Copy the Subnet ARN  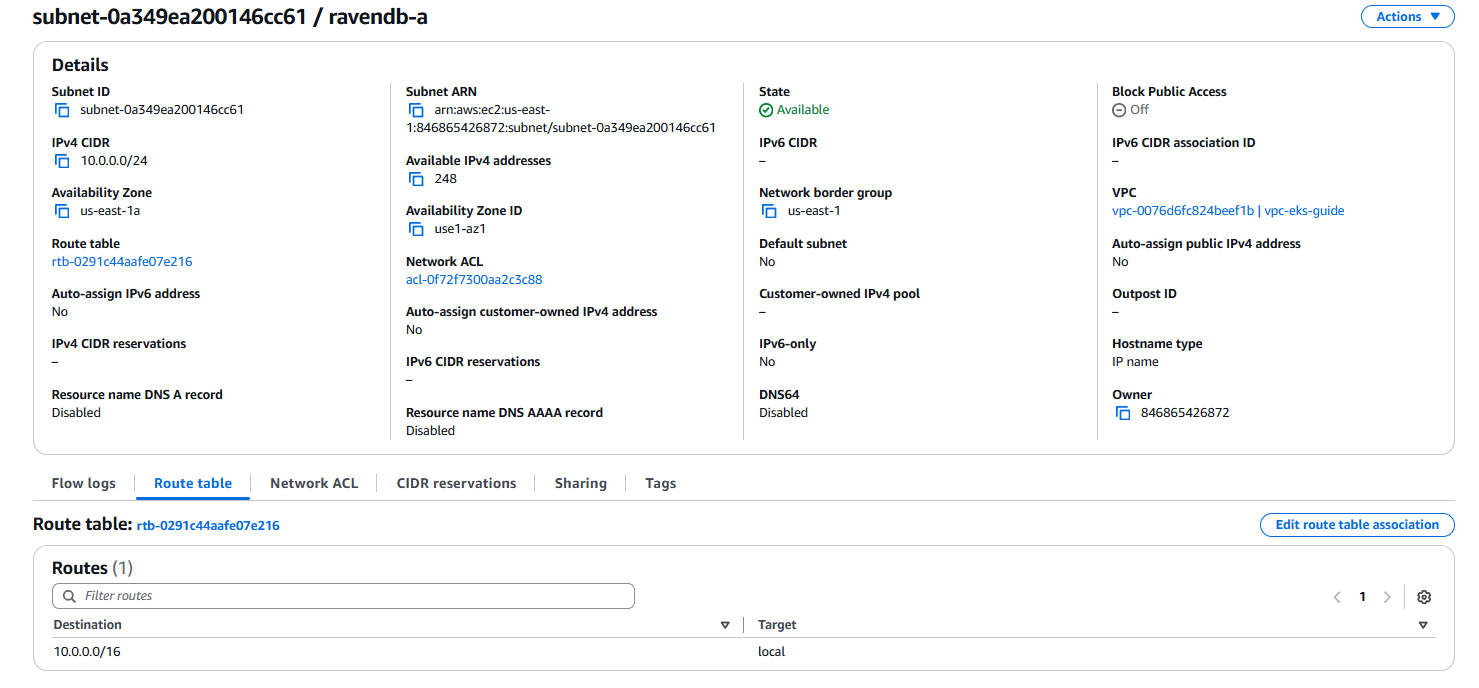click(416, 110)
